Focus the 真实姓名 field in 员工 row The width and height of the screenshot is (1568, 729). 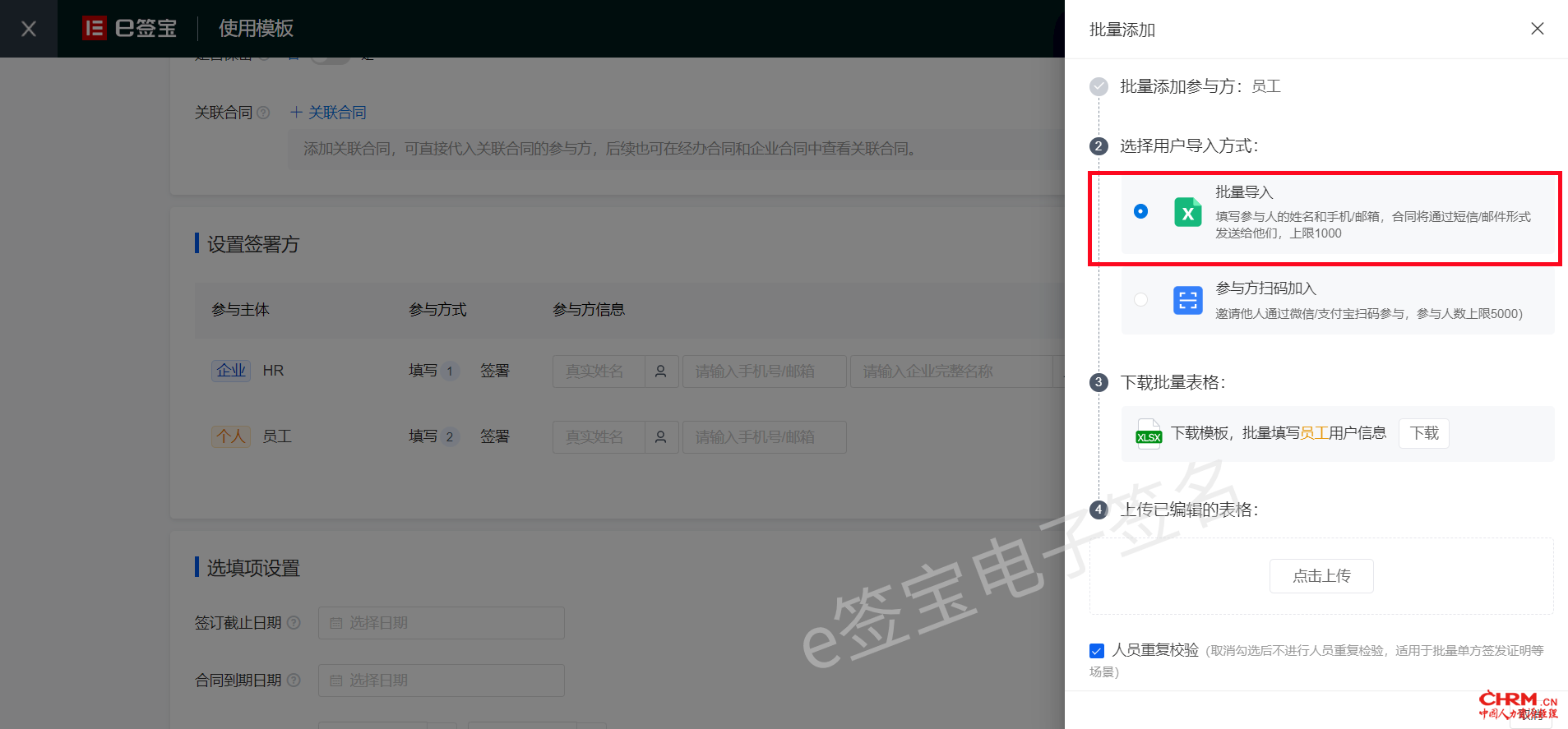click(599, 437)
